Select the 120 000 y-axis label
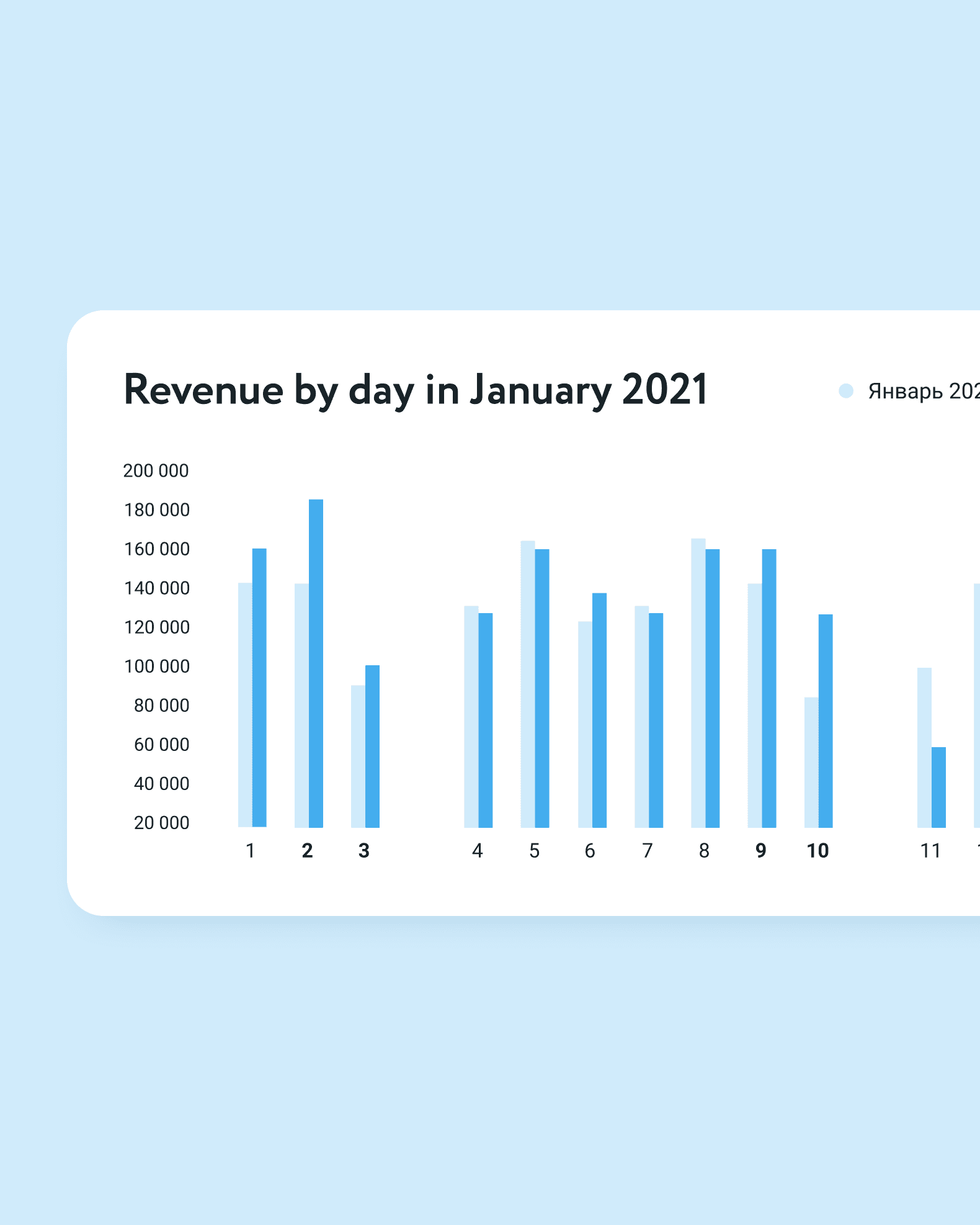 (x=157, y=627)
